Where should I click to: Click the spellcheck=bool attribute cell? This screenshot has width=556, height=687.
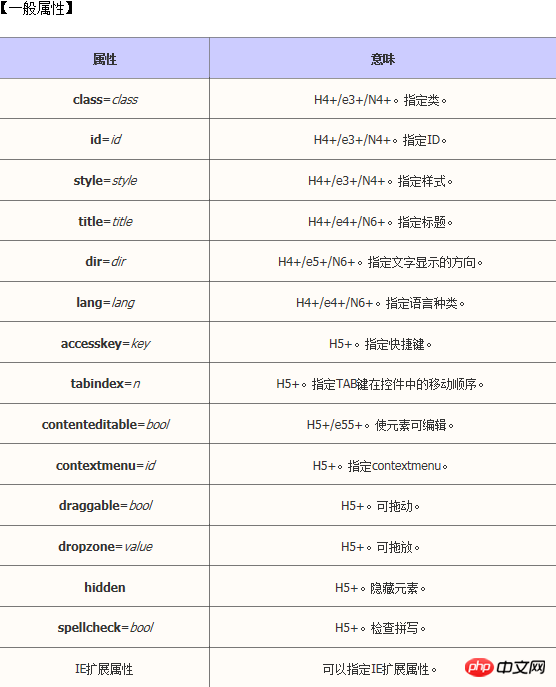point(105,627)
